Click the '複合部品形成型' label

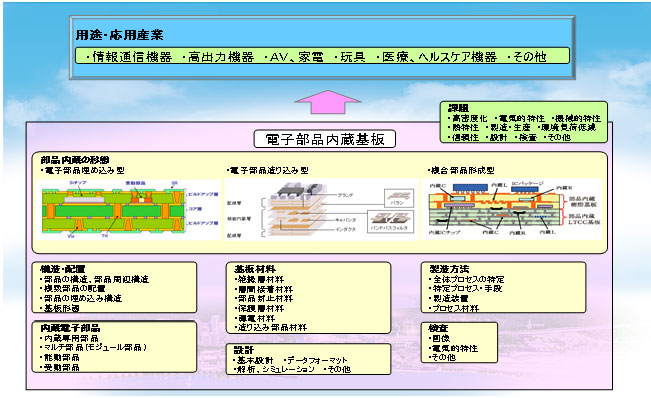coord(463,170)
